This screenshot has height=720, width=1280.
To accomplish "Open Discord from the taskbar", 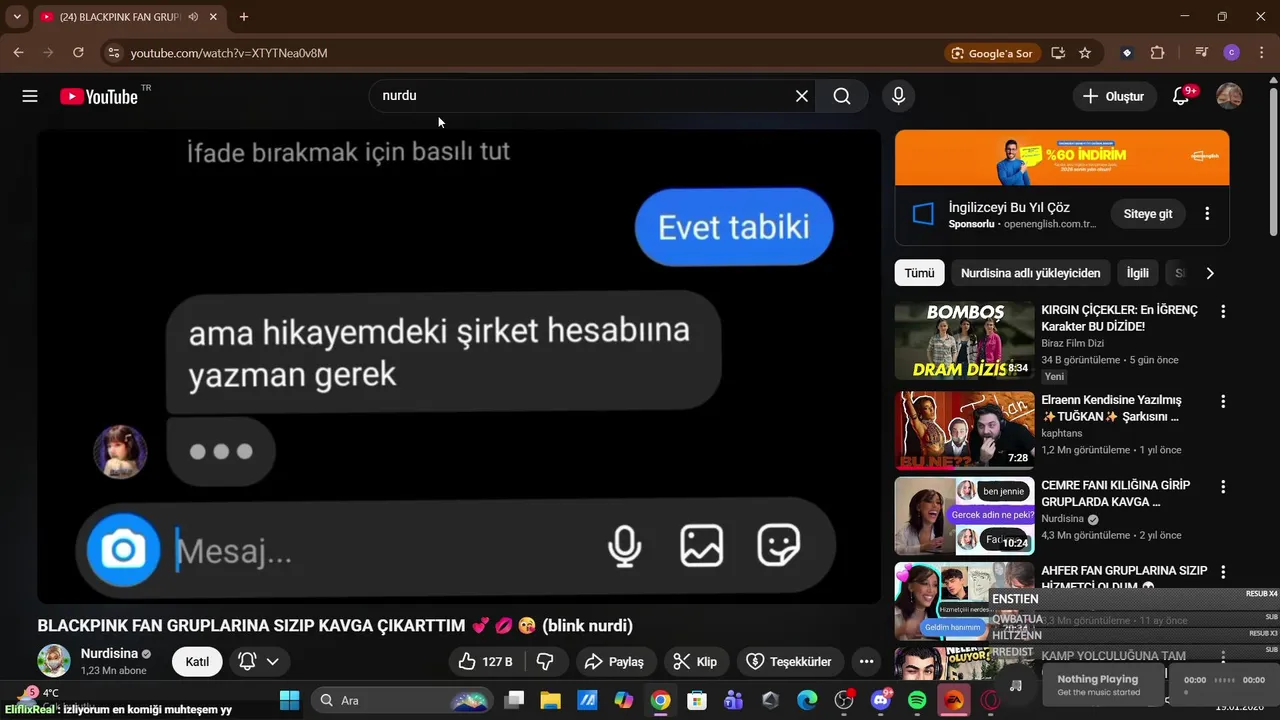I will (x=881, y=700).
